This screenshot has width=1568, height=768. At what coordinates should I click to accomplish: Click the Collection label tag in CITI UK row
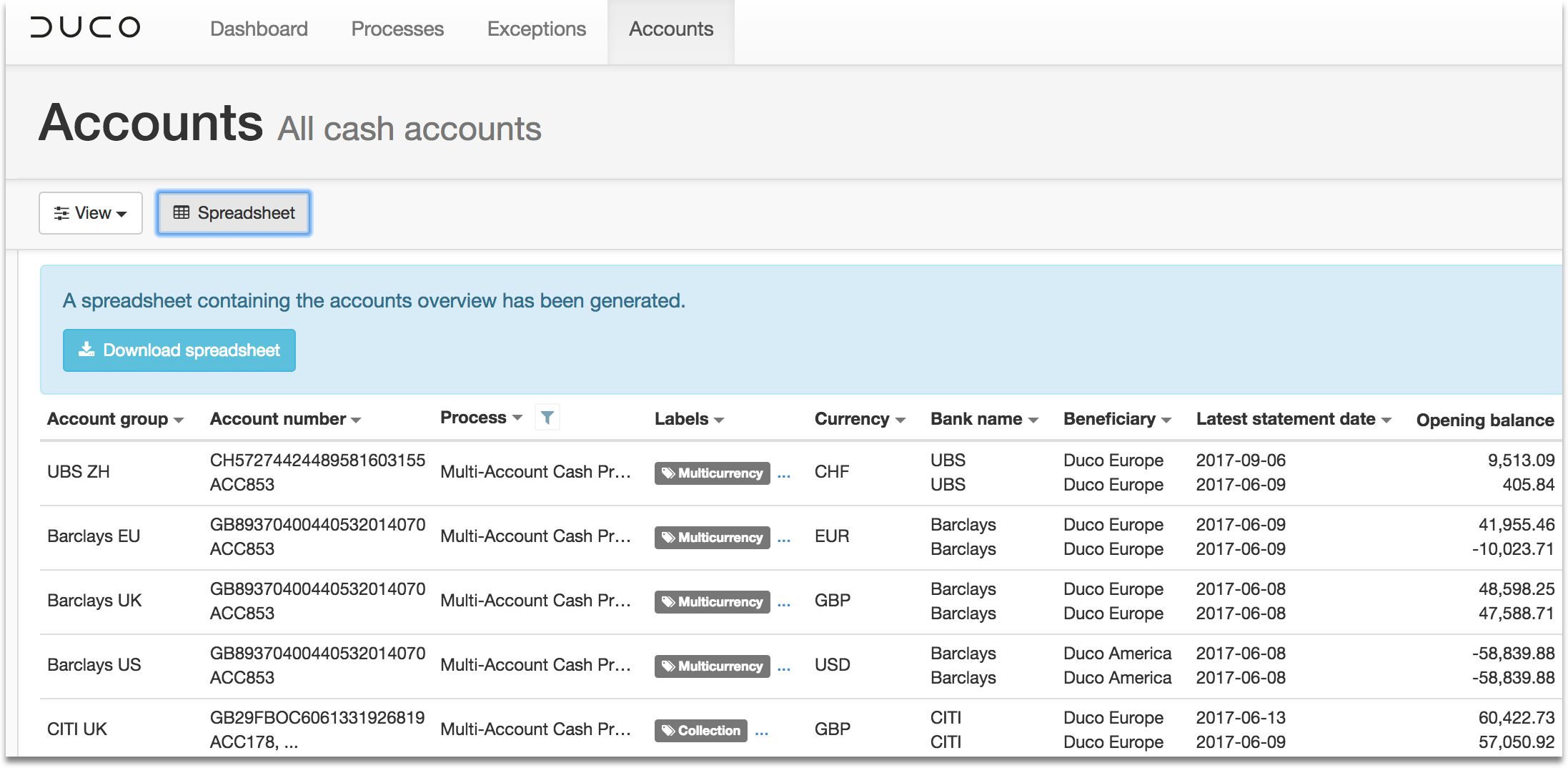pos(701,730)
